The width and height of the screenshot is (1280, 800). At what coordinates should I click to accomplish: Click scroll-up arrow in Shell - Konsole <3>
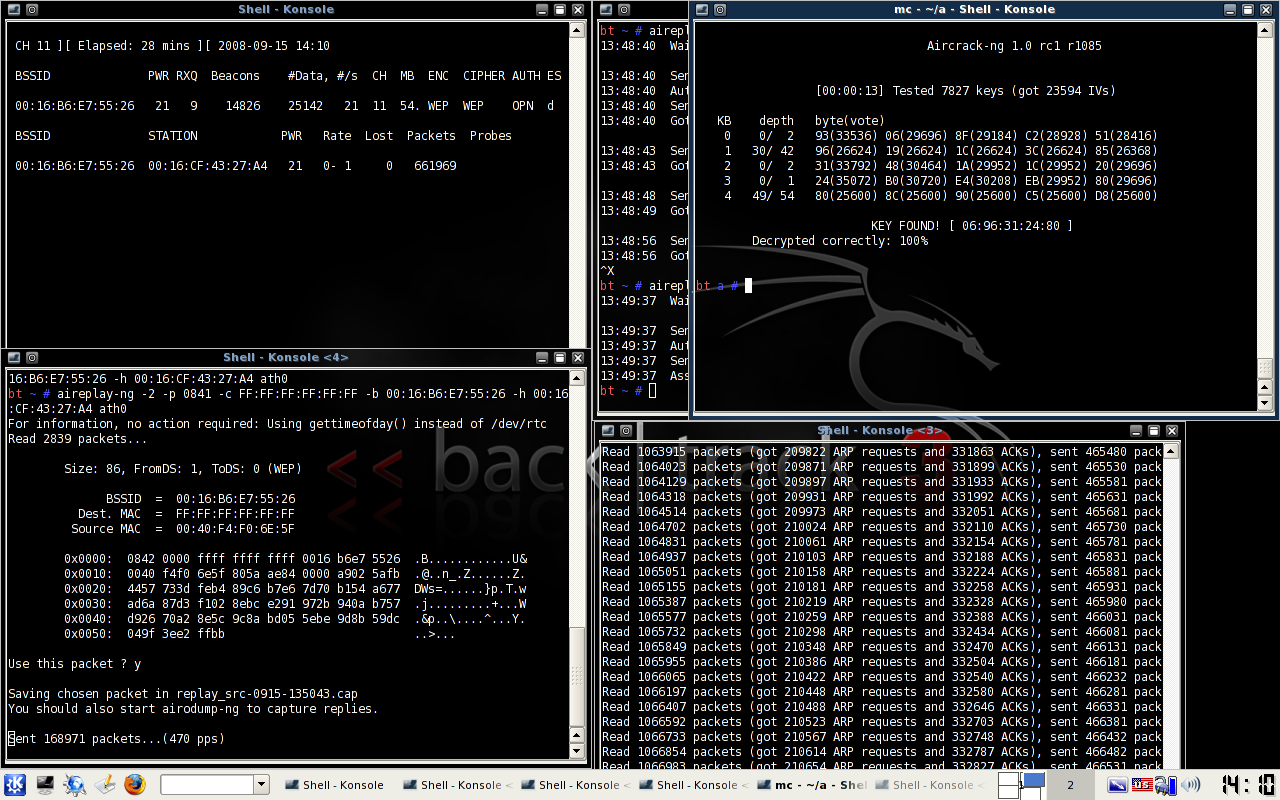click(x=1172, y=451)
